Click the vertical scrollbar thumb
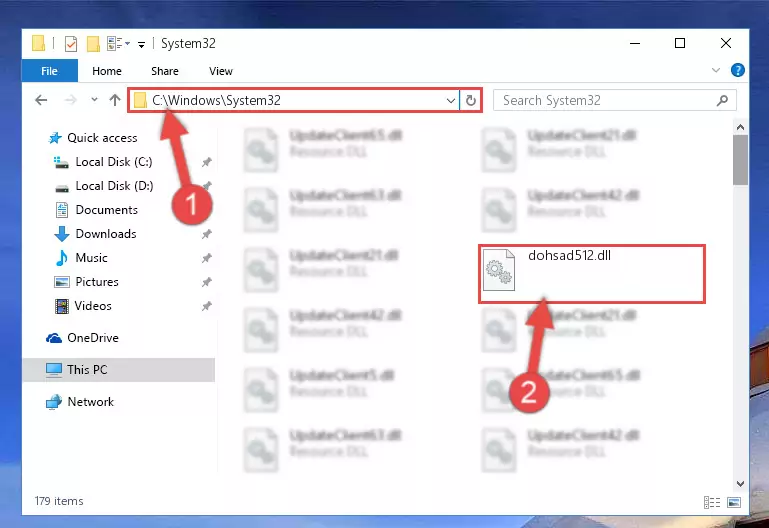Image resolution: width=769 pixels, height=528 pixels. pyautogui.click(x=741, y=160)
